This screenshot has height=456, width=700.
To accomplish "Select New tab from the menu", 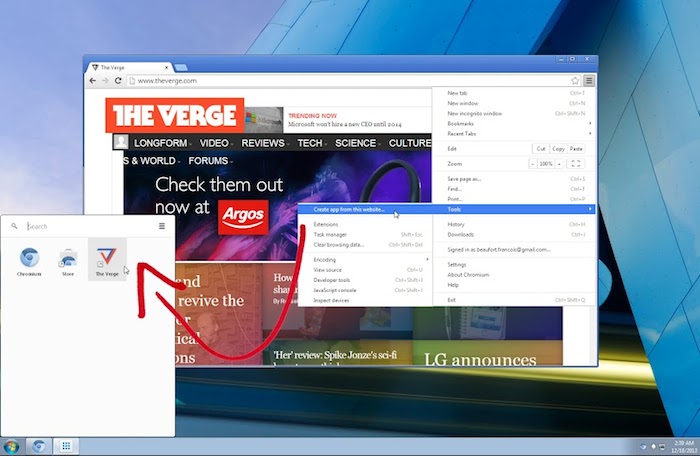I will click(x=514, y=93).
